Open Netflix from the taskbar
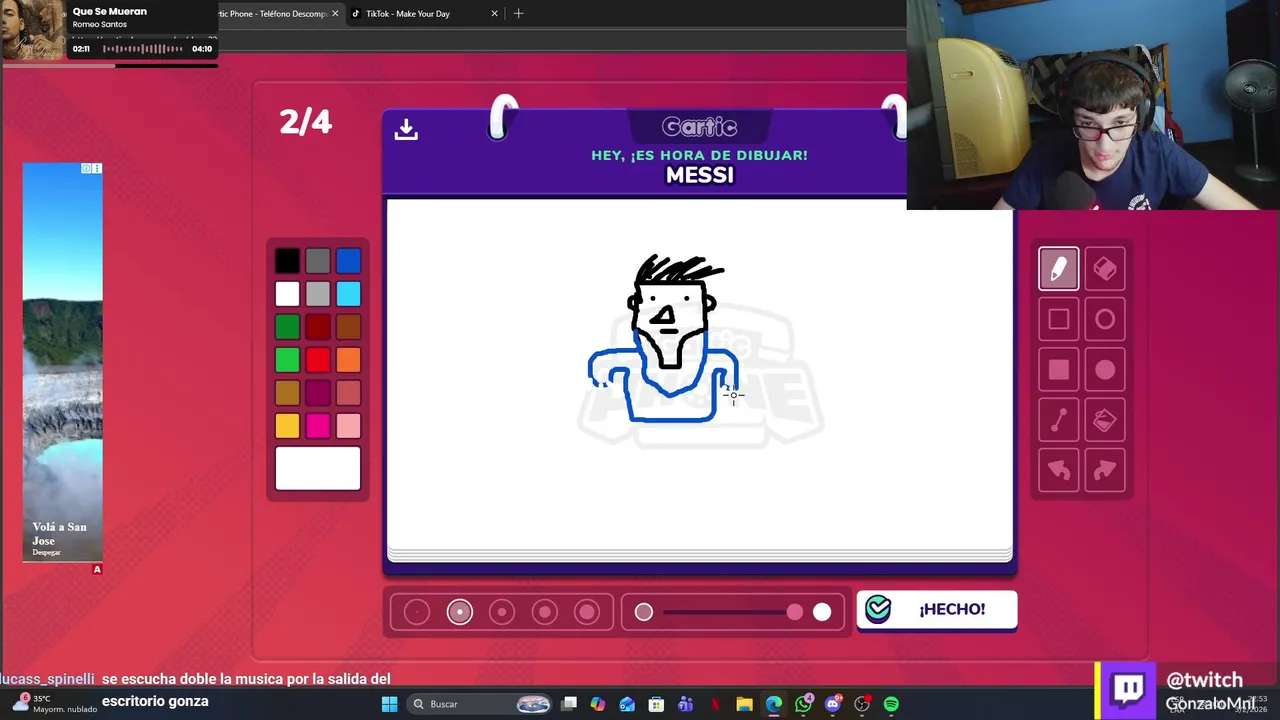Viewport: 1280px width, 720px height. pyautogui.click(x=715, y=704)
